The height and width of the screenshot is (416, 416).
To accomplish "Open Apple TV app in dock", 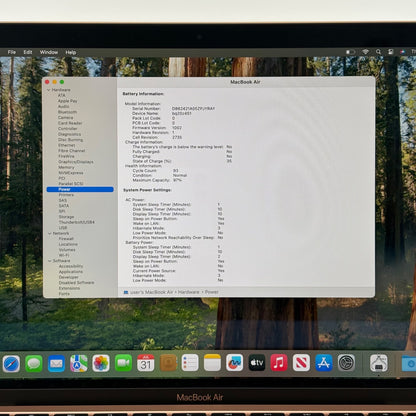I will [257, 363].
